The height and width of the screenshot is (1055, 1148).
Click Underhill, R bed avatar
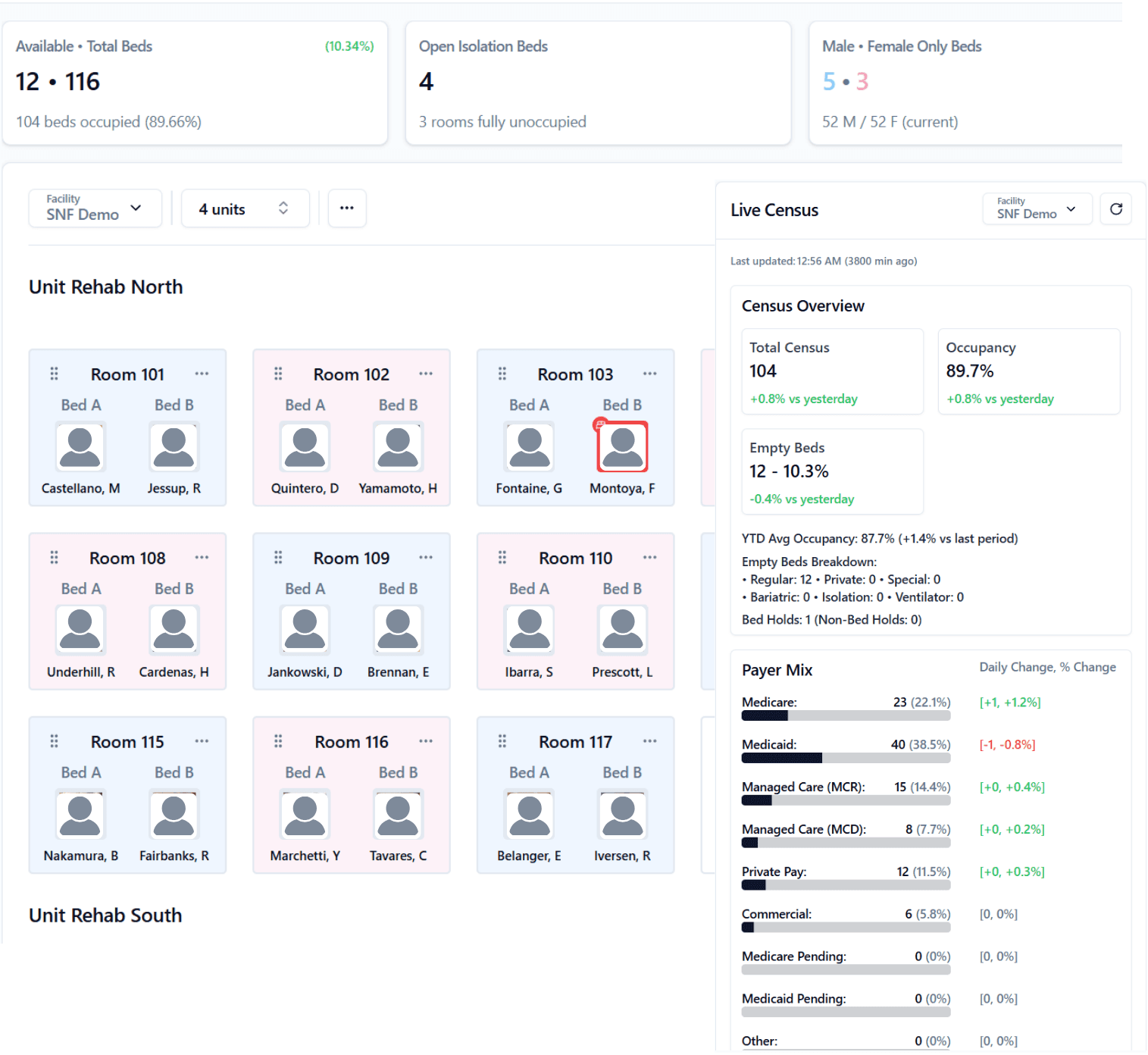[x=80, y=630]
